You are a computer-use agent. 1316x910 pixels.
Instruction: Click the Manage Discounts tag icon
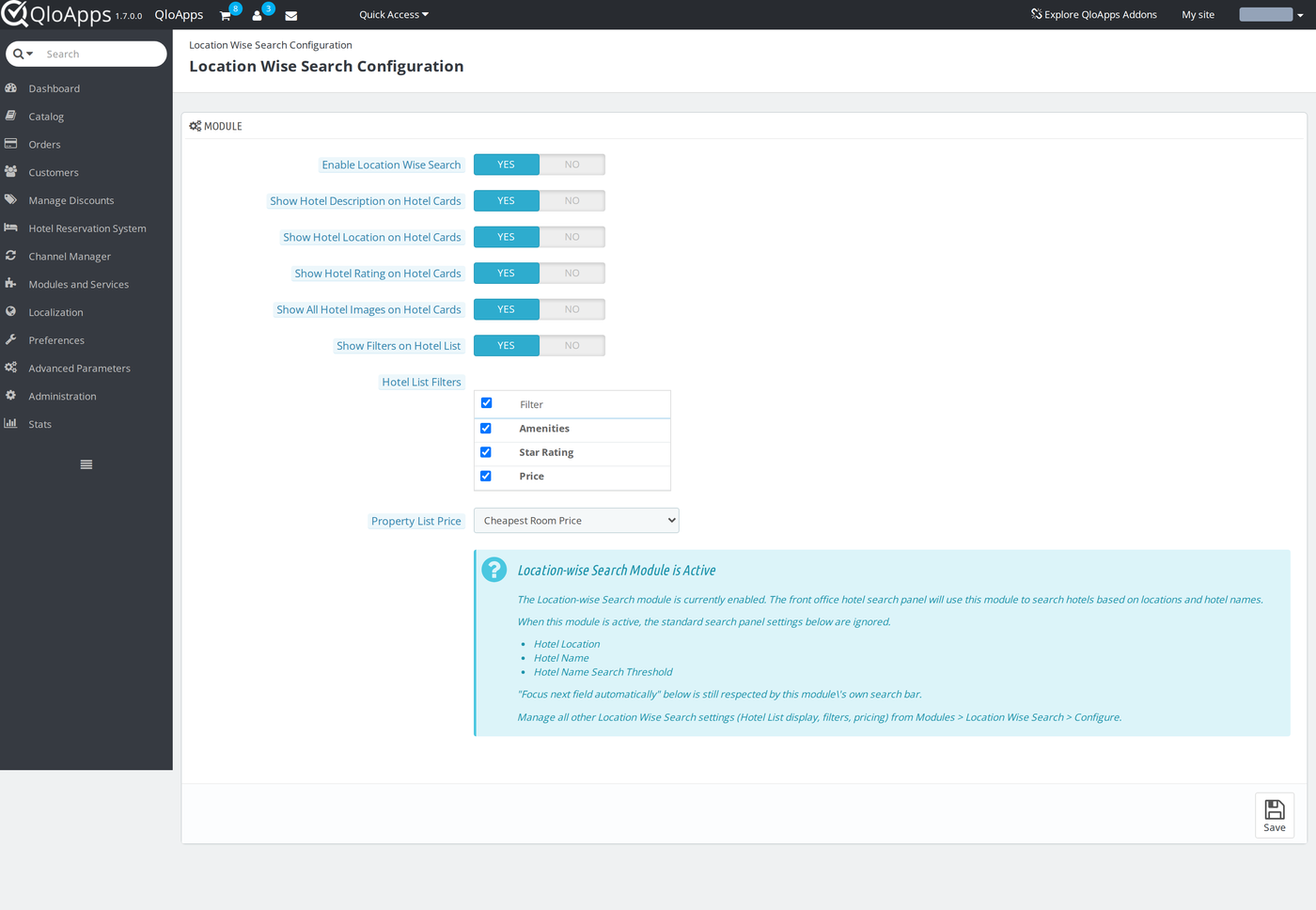pos(11,200)
